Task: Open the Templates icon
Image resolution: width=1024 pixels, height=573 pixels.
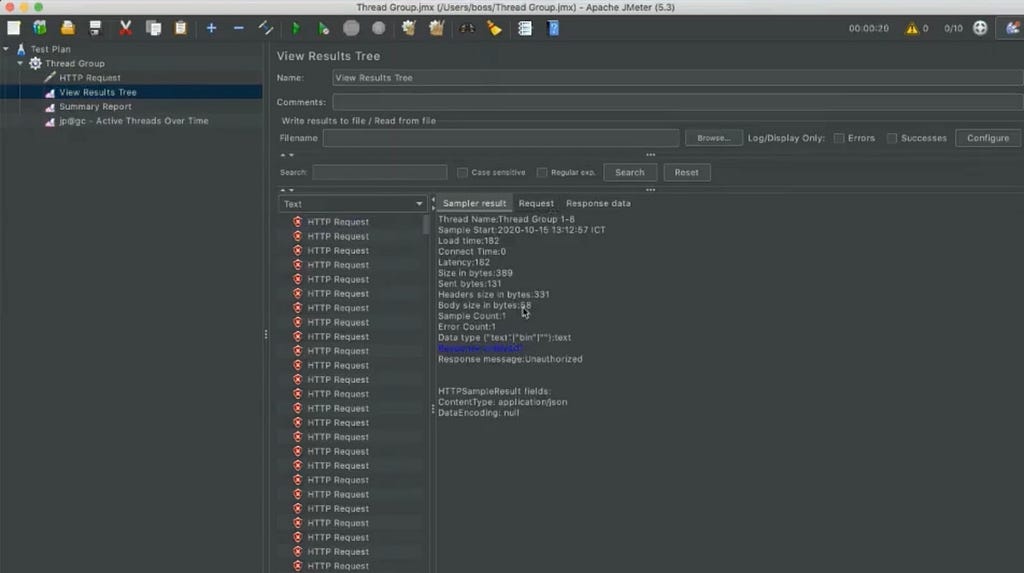Action: (x=40, y=28)
